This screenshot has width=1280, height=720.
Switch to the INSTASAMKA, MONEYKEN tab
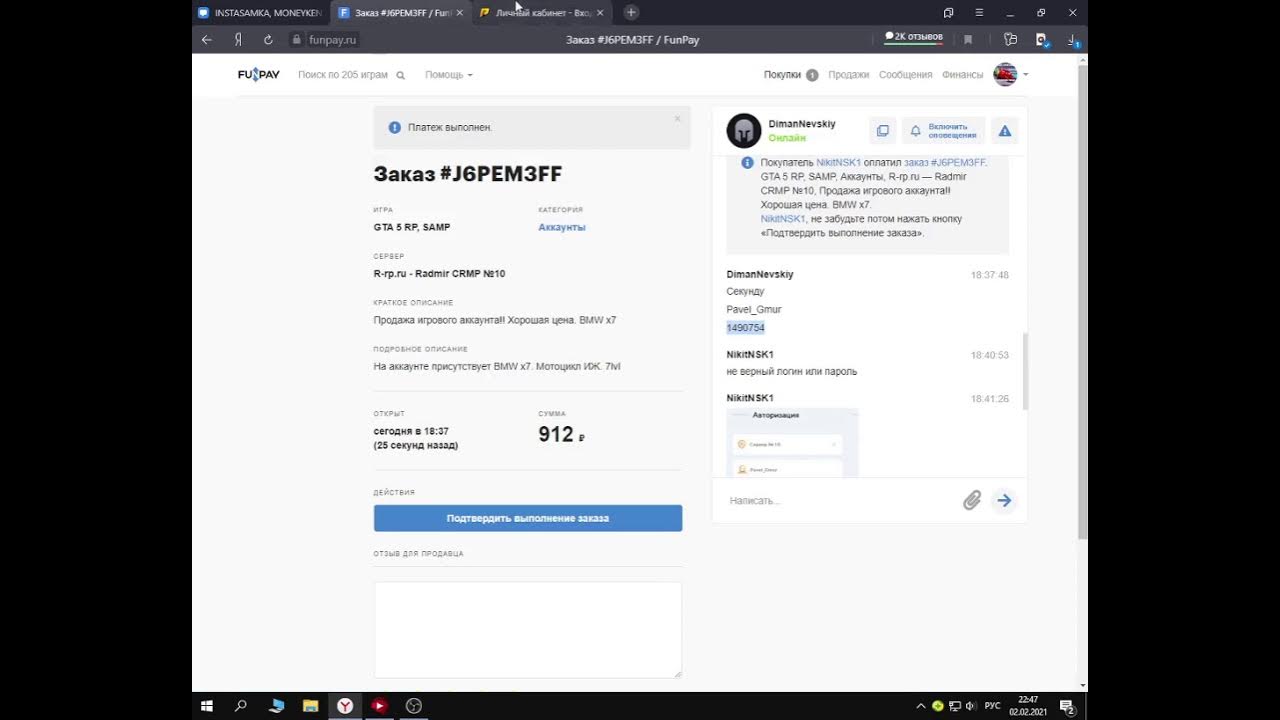260,13
